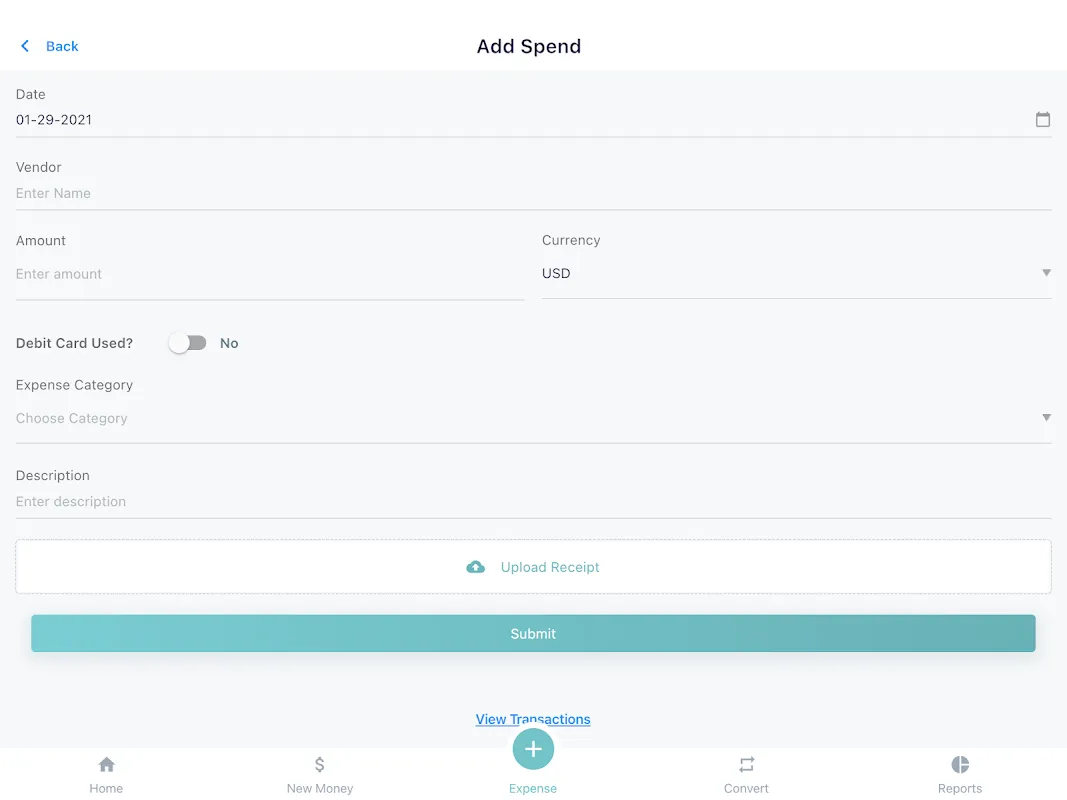Open the Choose Category dropdown
The image size is (1067, 800).
point(534,418)
